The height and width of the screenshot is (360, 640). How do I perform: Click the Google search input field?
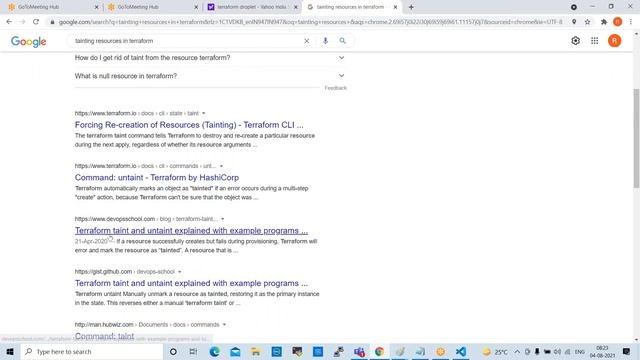(186, 41)
